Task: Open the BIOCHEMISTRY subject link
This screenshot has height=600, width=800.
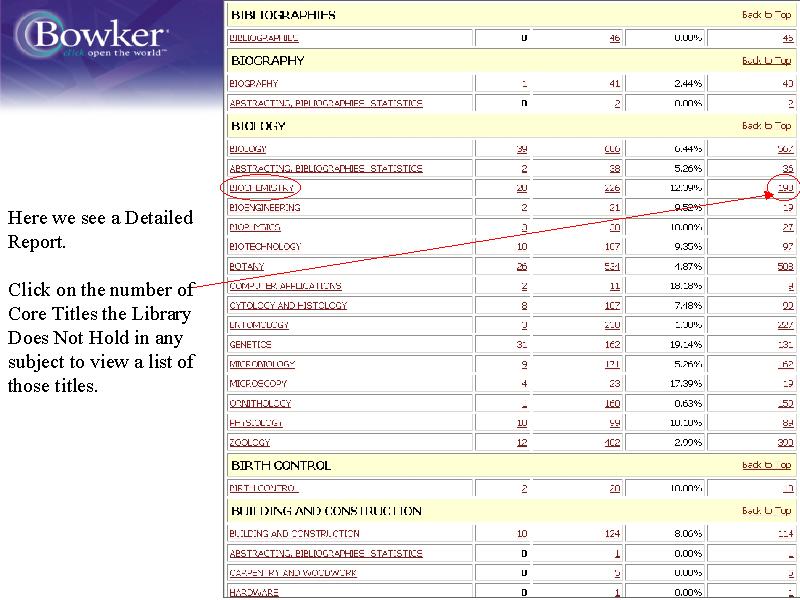Action: 261,188
